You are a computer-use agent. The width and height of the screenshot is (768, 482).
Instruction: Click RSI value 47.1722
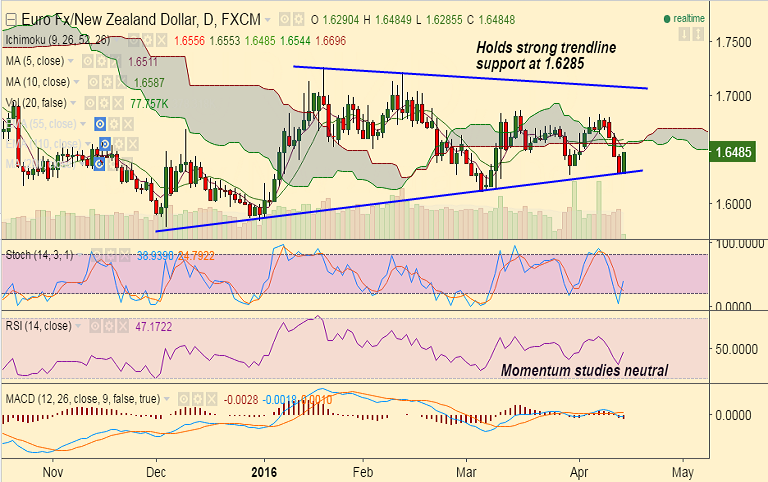click(154, 327)
